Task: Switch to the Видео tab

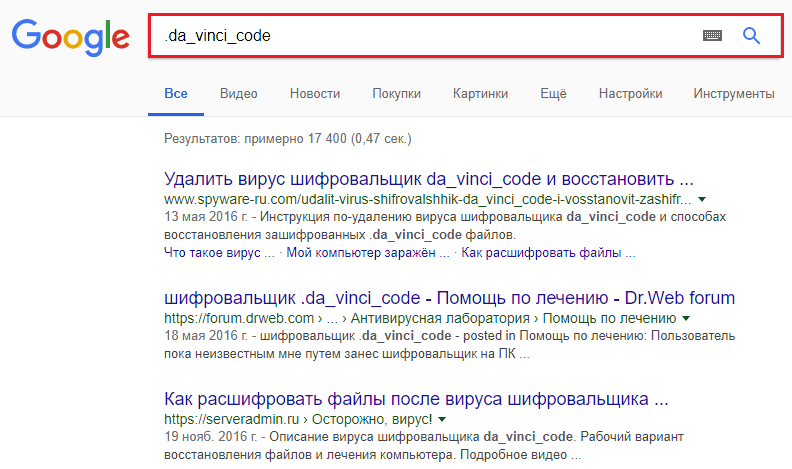Action: (239, 94)
